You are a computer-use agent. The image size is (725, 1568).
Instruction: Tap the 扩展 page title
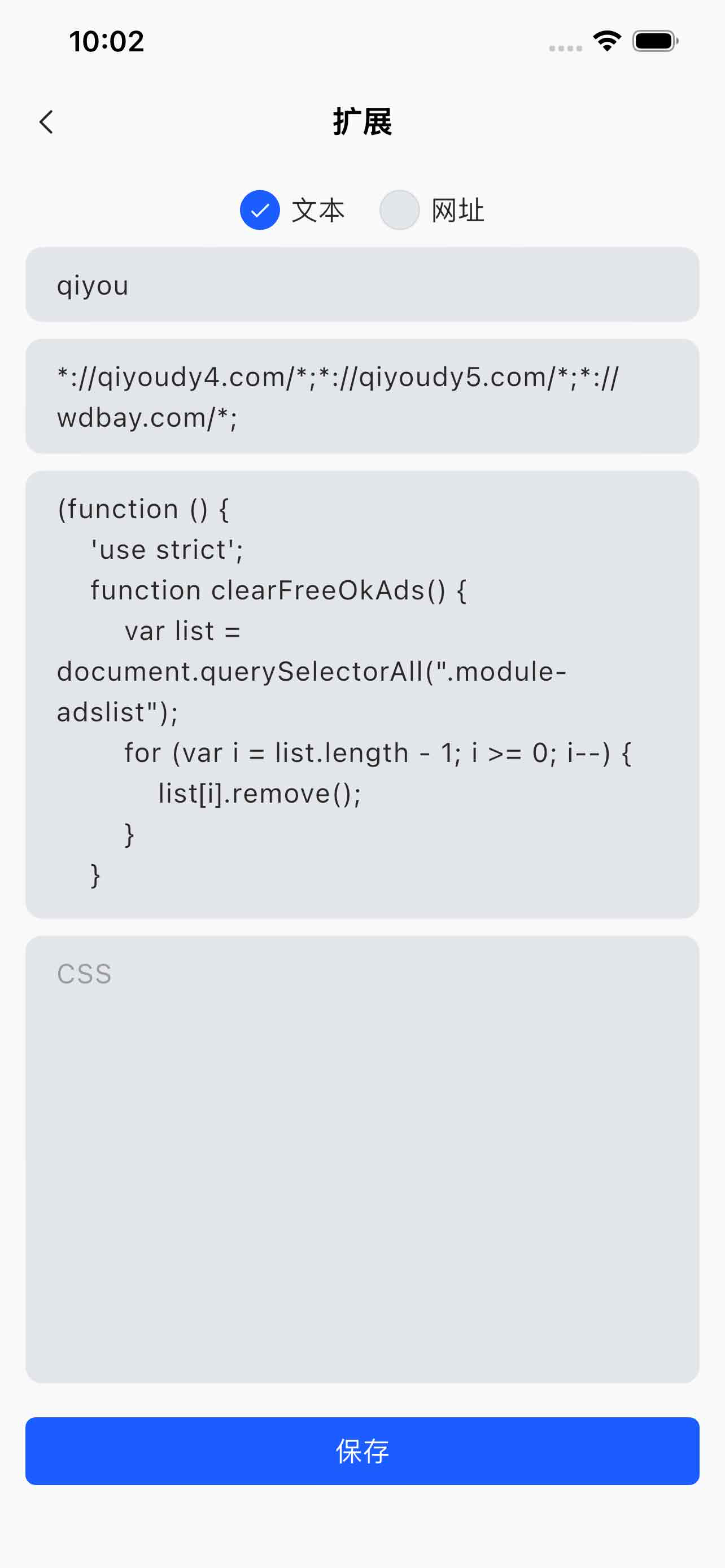click(x=362, y=122)
